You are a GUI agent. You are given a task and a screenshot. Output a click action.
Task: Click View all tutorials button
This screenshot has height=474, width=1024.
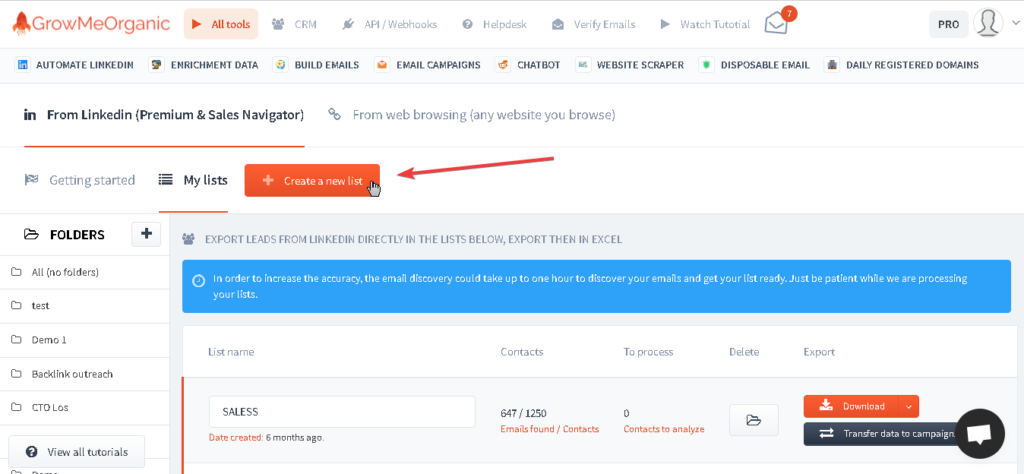(76, 452)
